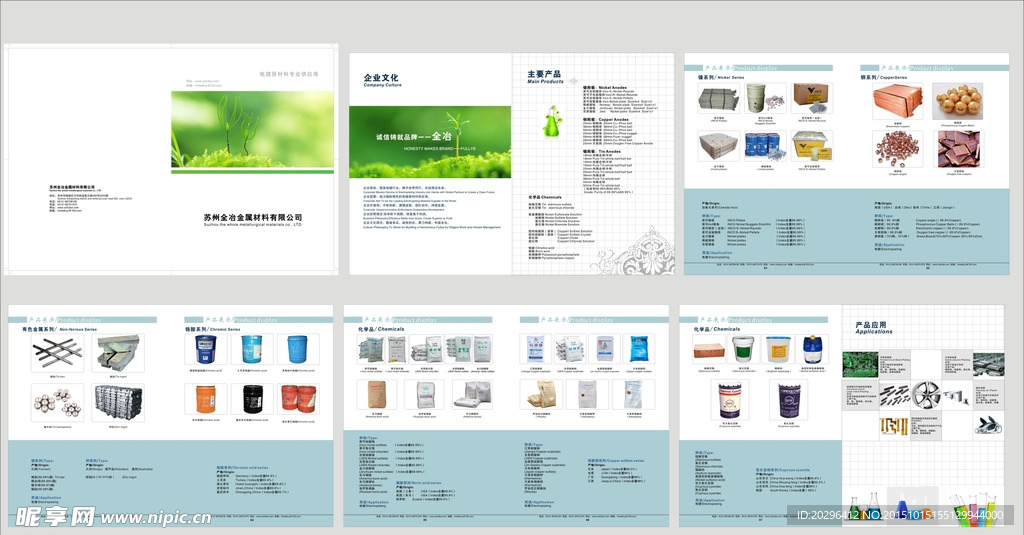Select the purple cuprous cyanide drum

click(x=789, y=400)
